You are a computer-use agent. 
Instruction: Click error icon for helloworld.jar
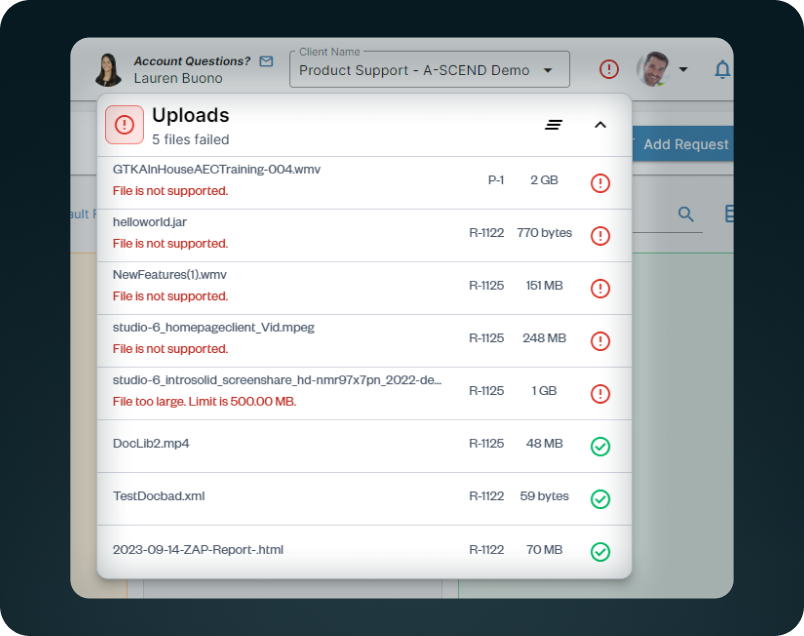coord(600,236)
